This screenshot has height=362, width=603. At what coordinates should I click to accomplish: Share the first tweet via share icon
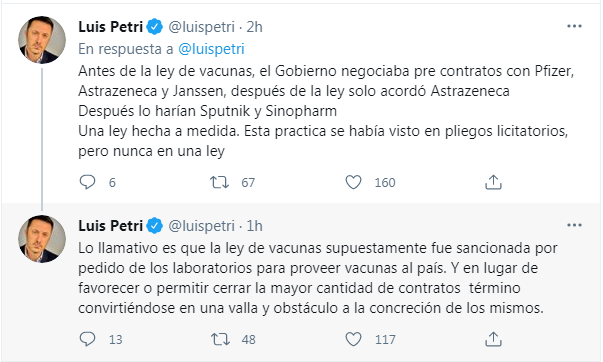(x=493, y=182)
